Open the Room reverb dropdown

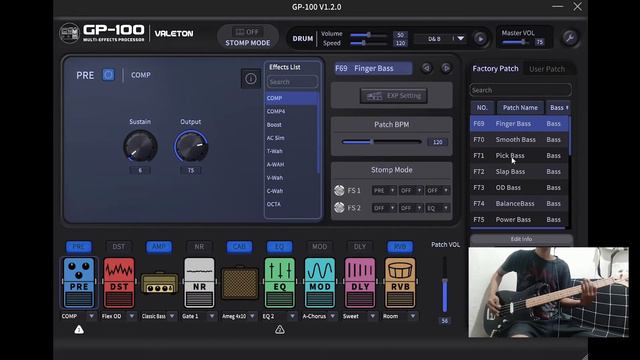point(413,316)
